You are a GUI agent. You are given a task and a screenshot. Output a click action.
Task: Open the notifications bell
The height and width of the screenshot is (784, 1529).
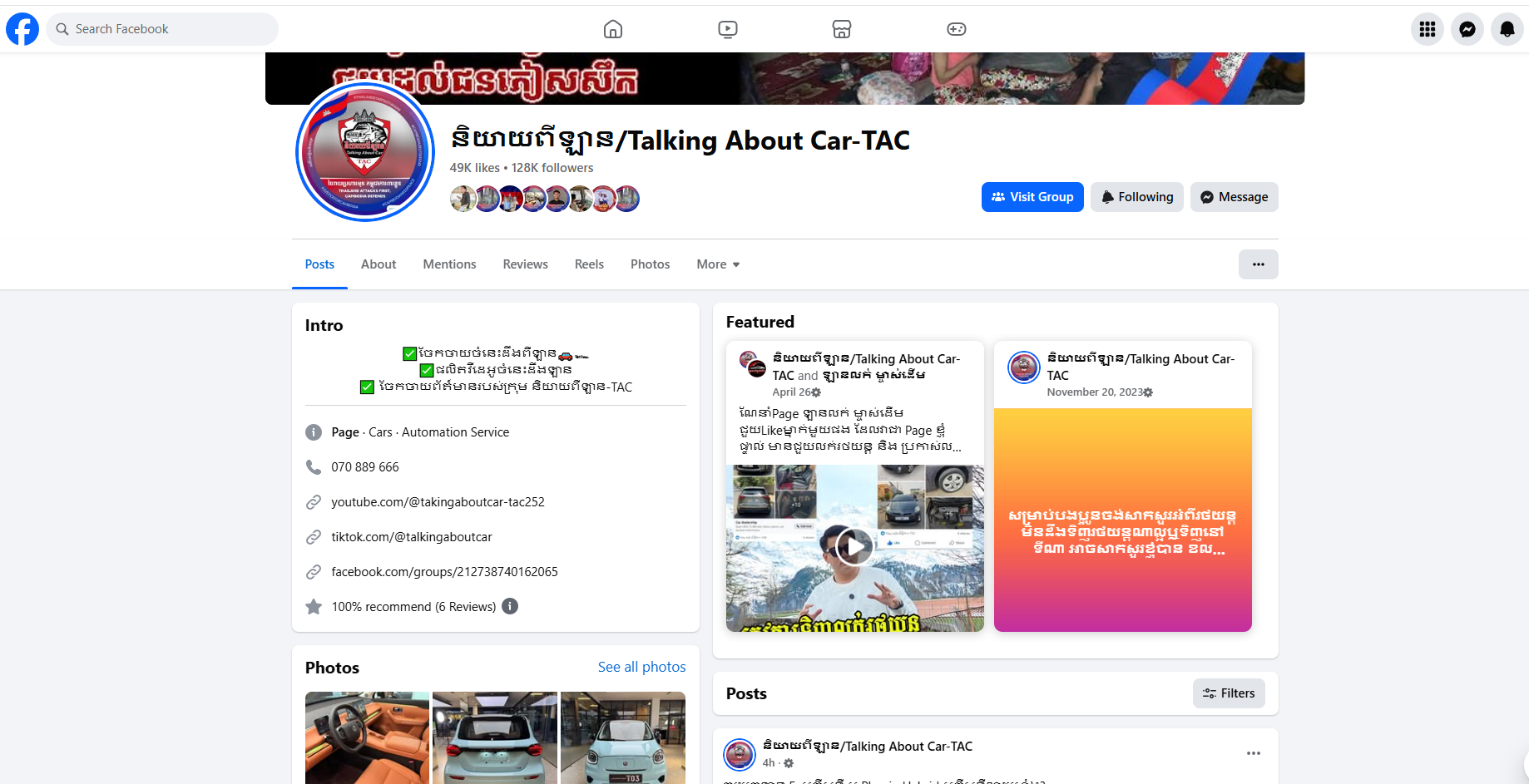pos(1507,29)
